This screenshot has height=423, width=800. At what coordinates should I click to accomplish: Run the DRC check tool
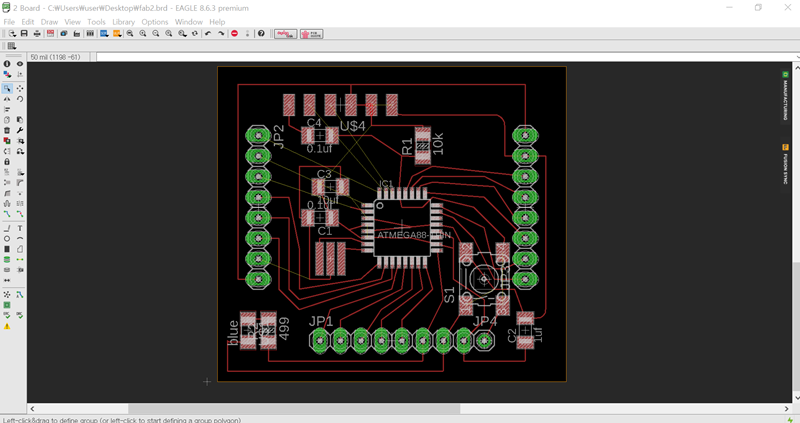click(20, 315)
